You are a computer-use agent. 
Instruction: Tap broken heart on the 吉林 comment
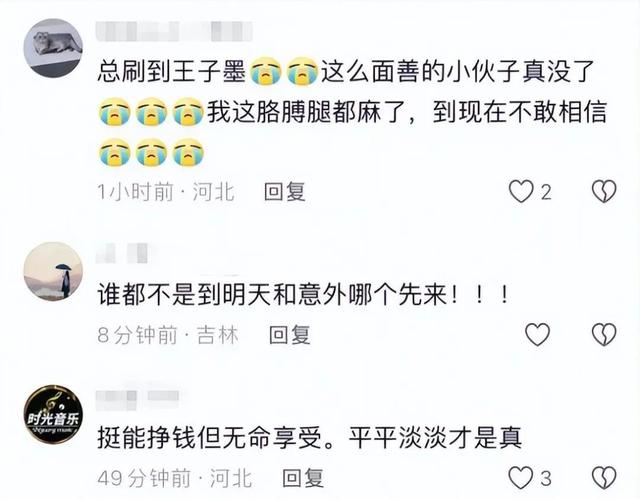coord(604,335)
